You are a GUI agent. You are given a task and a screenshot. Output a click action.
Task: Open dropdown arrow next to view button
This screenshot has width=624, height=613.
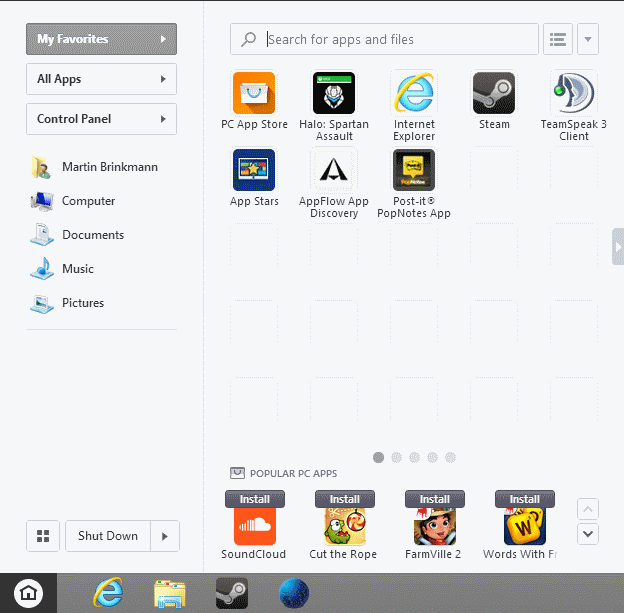click(588, 39)
